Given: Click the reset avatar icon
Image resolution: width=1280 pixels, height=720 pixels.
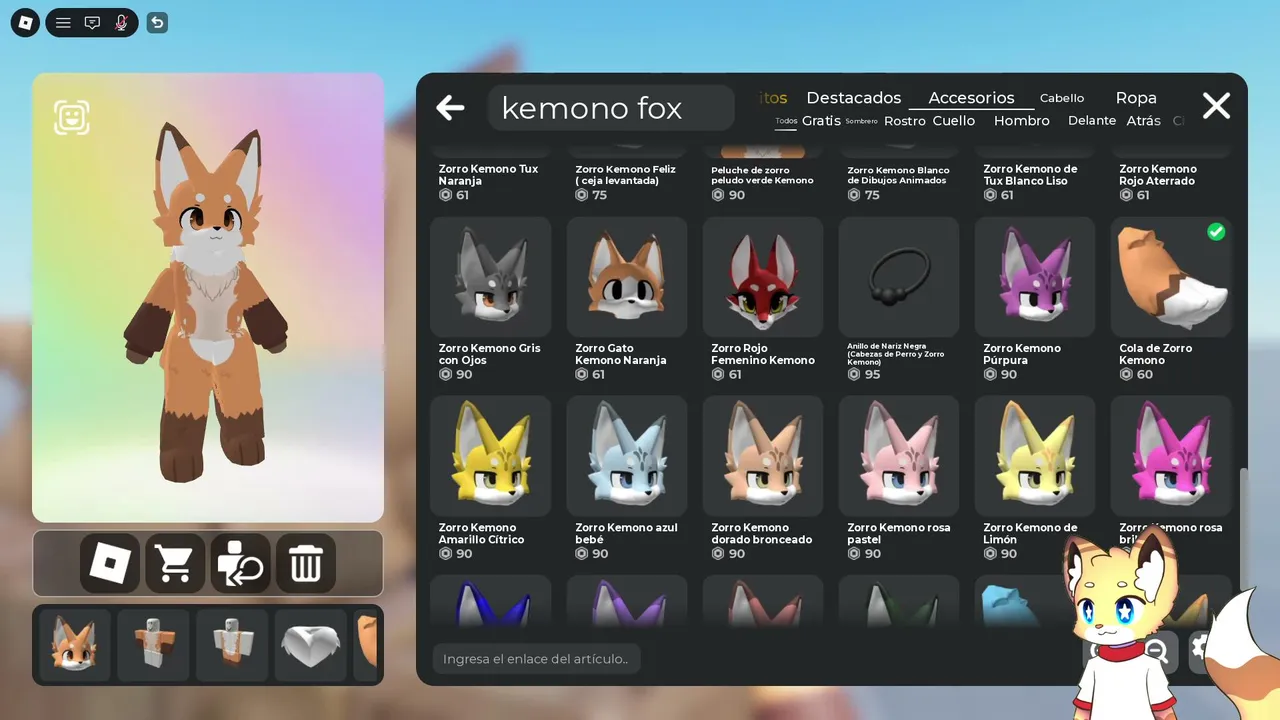Looking at the screenshot, I should [x=240, y=564].
